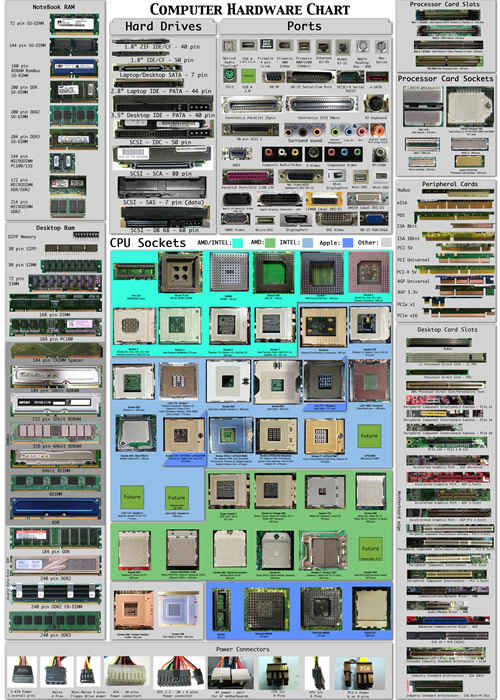Click the 144 pin SO-DIMM module picture
This screenshot has width=500, height=700.
74,47
